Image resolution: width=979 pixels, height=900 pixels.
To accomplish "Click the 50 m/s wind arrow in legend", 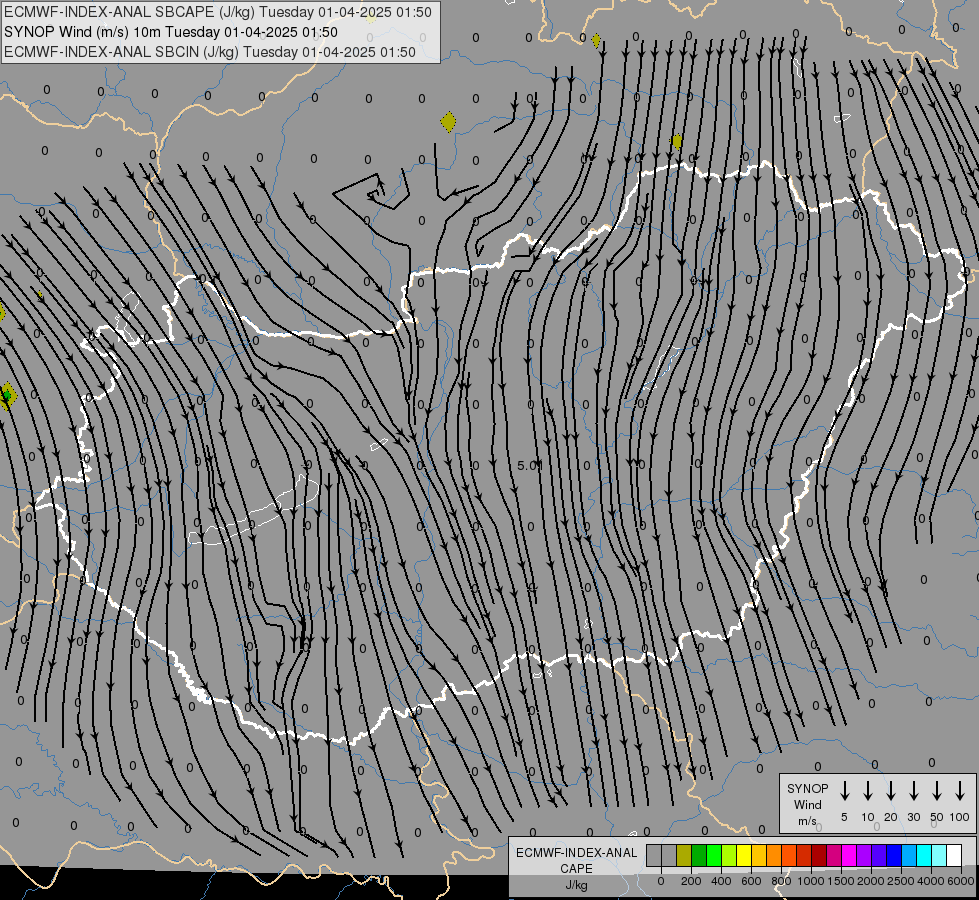I will [937, 791].
